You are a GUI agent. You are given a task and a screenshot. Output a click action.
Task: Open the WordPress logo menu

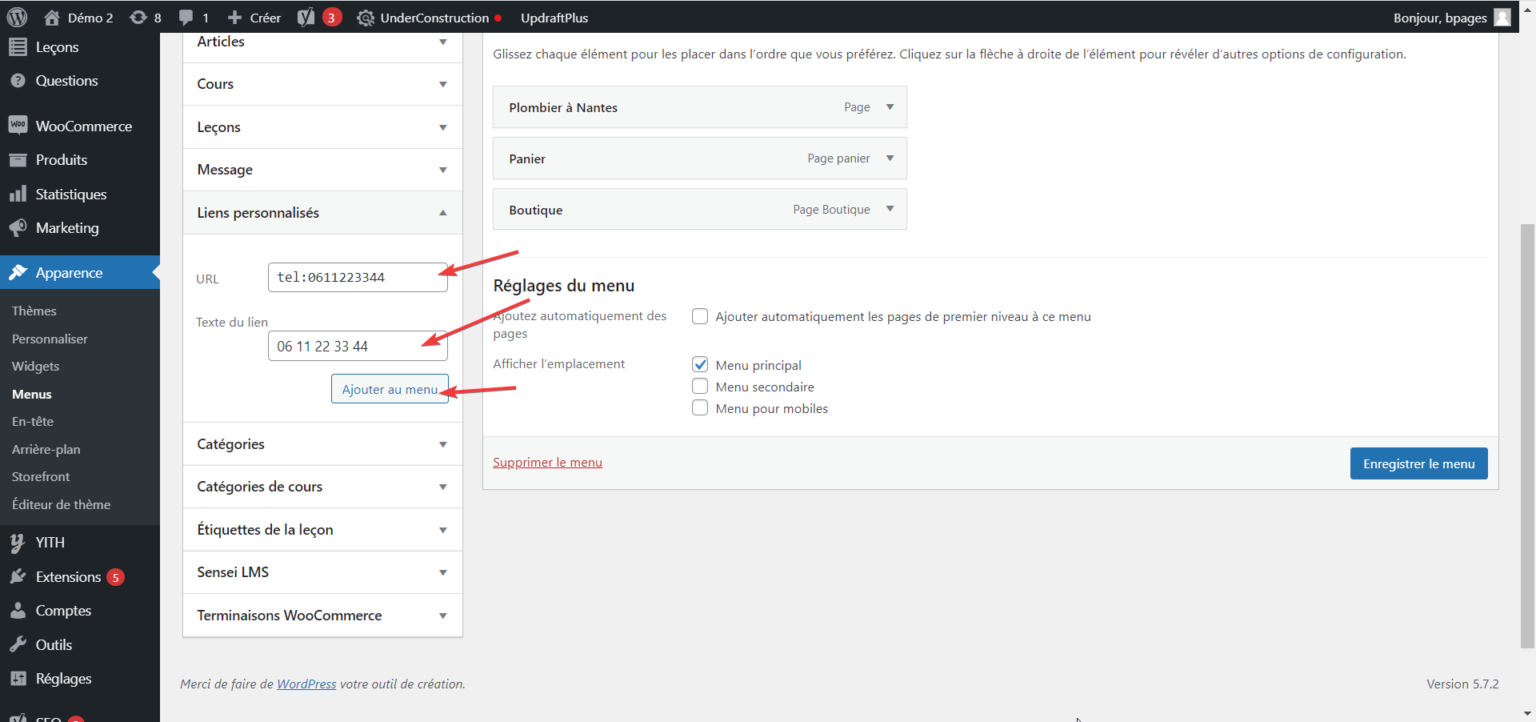[x=16, y=16]
